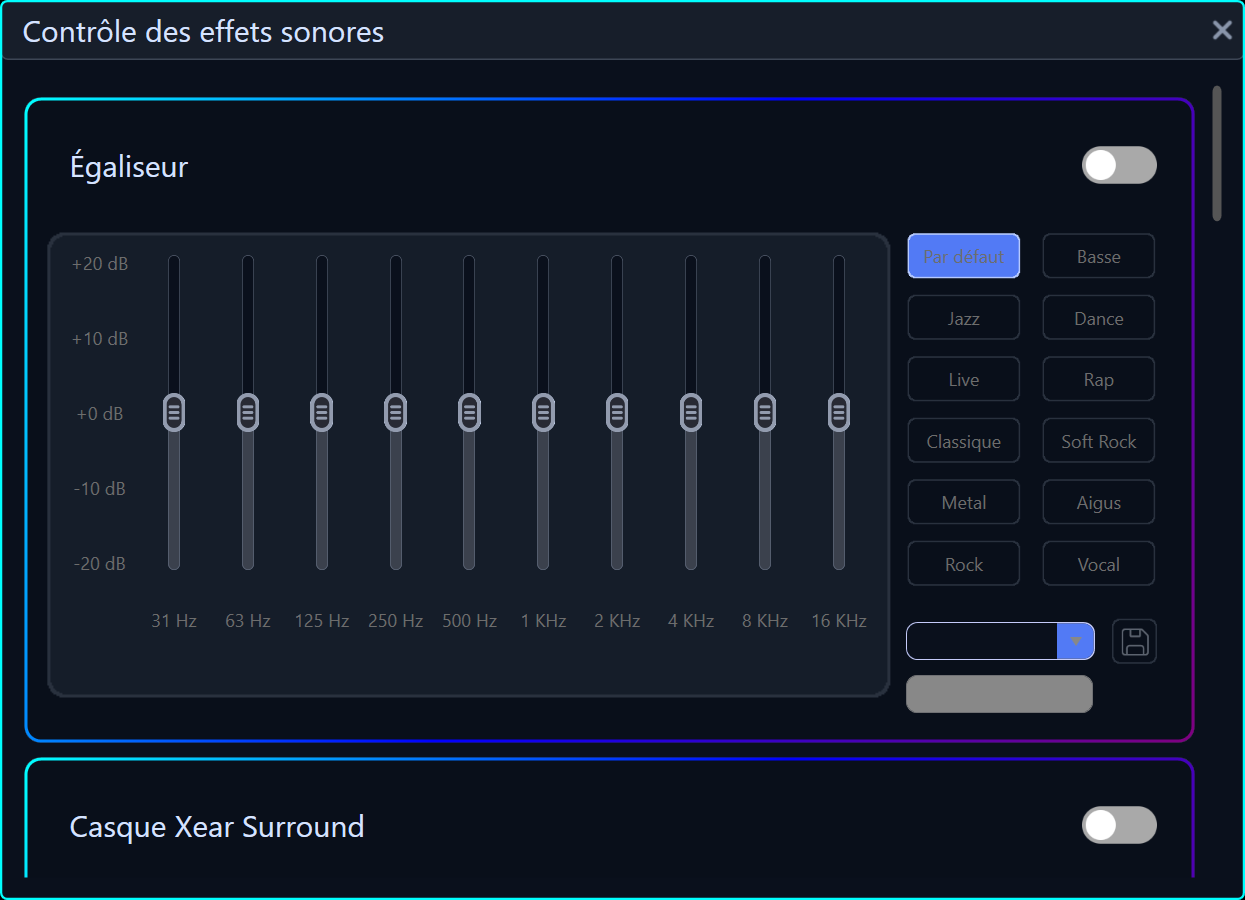
Task: Select the Metal preset
Action: click(x=963, y=502)
